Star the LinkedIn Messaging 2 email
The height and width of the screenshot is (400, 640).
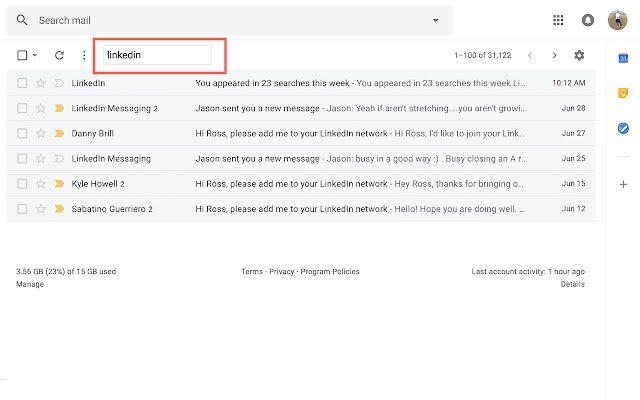[40, 108]
